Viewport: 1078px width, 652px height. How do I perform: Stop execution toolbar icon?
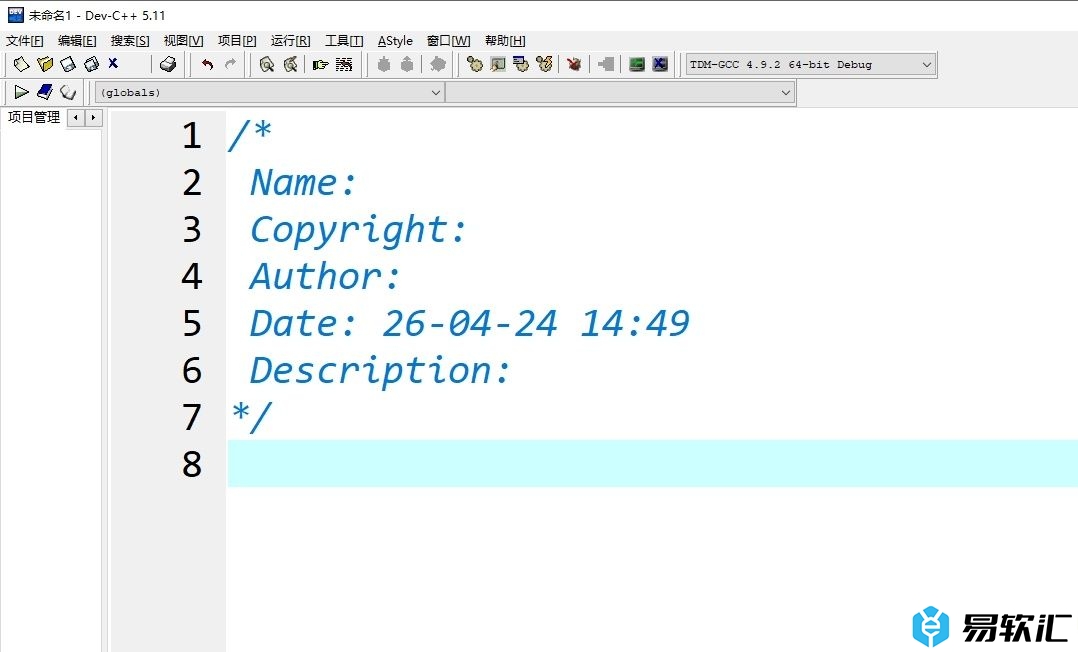tap(606, 64)
